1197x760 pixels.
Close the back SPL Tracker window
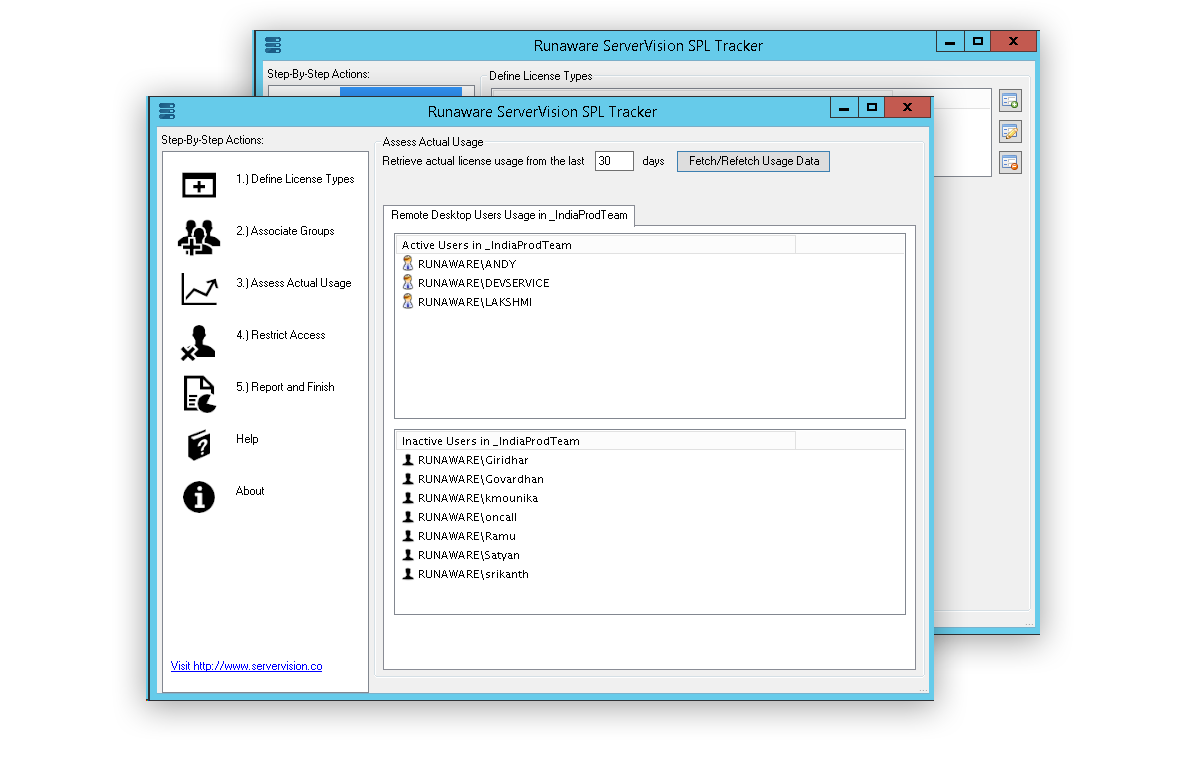coord(1014,41)
